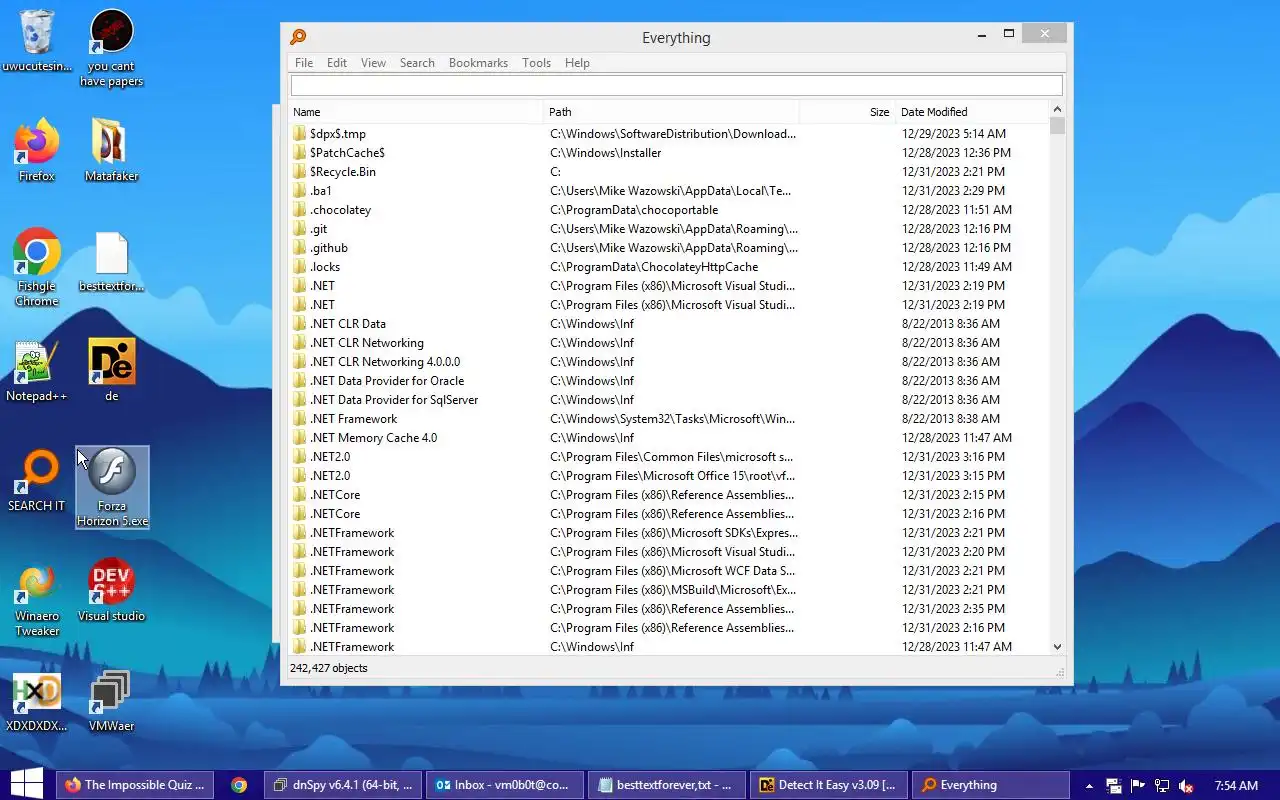Select the 'de' Detect It Easy shortcut
The image size is (1280, 800).
click(x=112, y=371)
